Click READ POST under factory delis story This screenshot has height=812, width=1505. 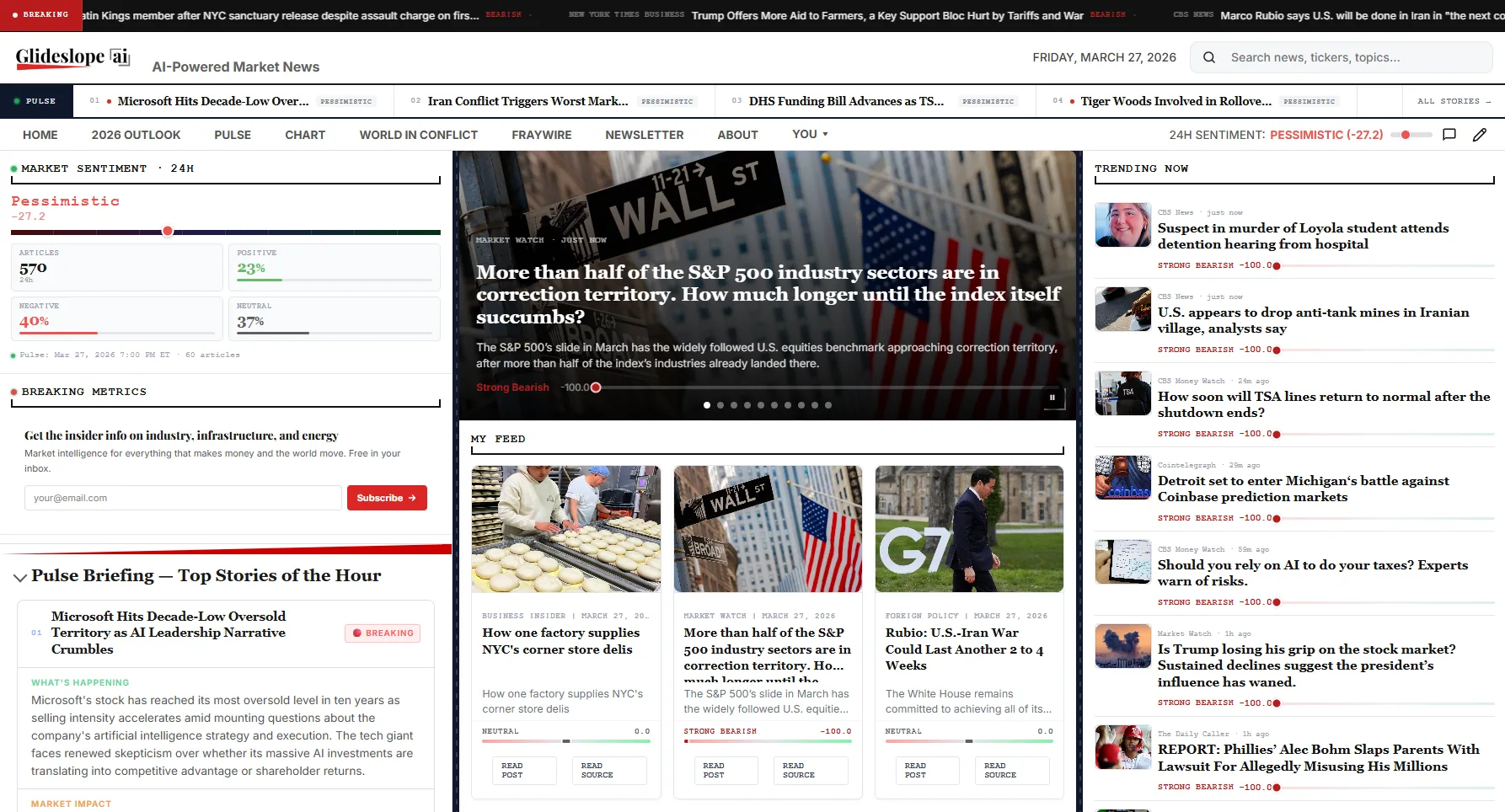point(524,771)
